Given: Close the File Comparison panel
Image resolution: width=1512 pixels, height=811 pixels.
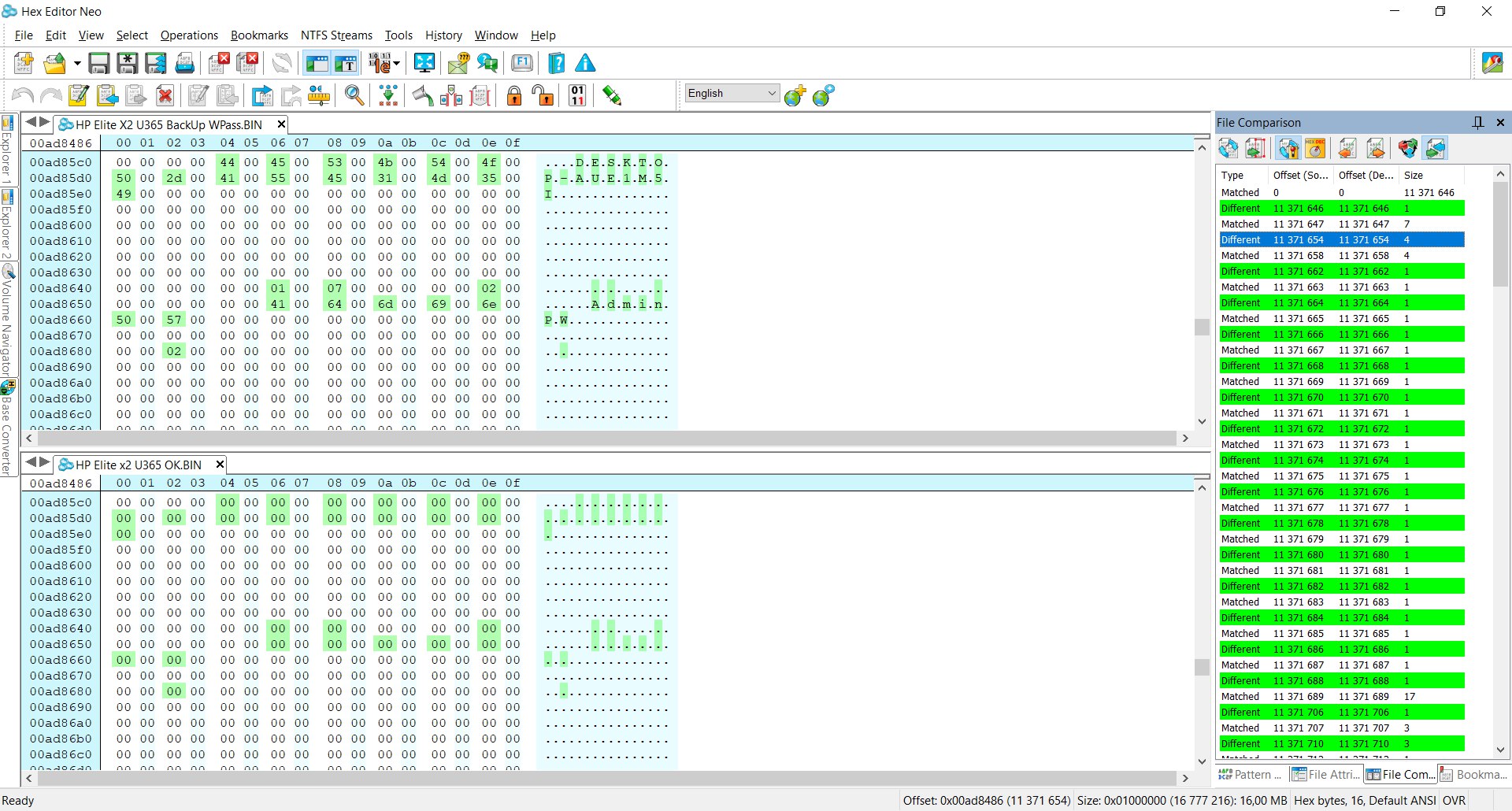Looking at the screenshot, I should (1500, 122).
